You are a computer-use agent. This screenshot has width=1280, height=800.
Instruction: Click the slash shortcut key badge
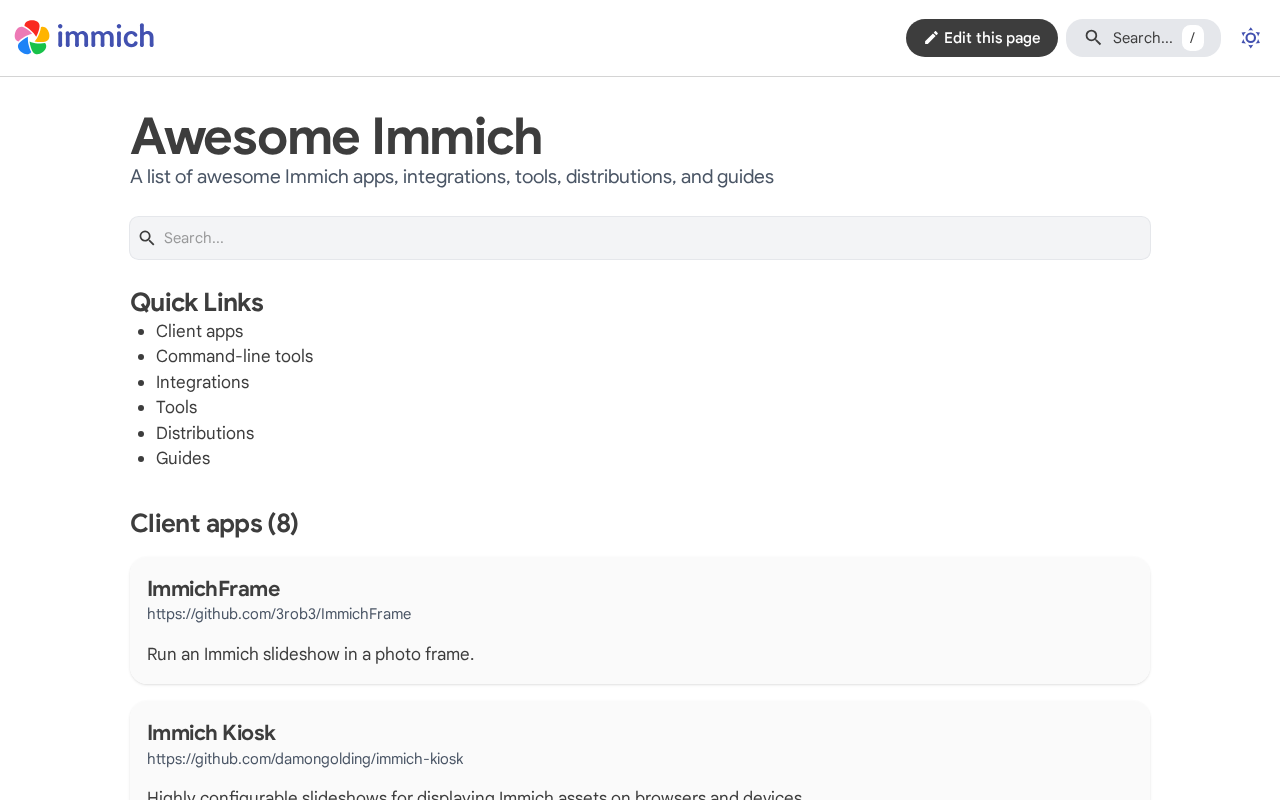[1192, 38]
